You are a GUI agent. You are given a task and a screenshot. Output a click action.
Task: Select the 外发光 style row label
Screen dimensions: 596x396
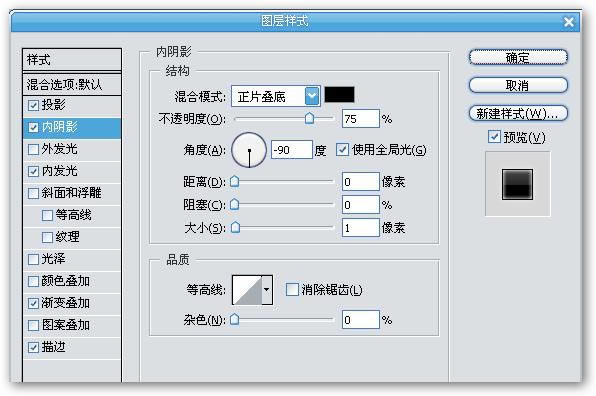click(59, 149)
